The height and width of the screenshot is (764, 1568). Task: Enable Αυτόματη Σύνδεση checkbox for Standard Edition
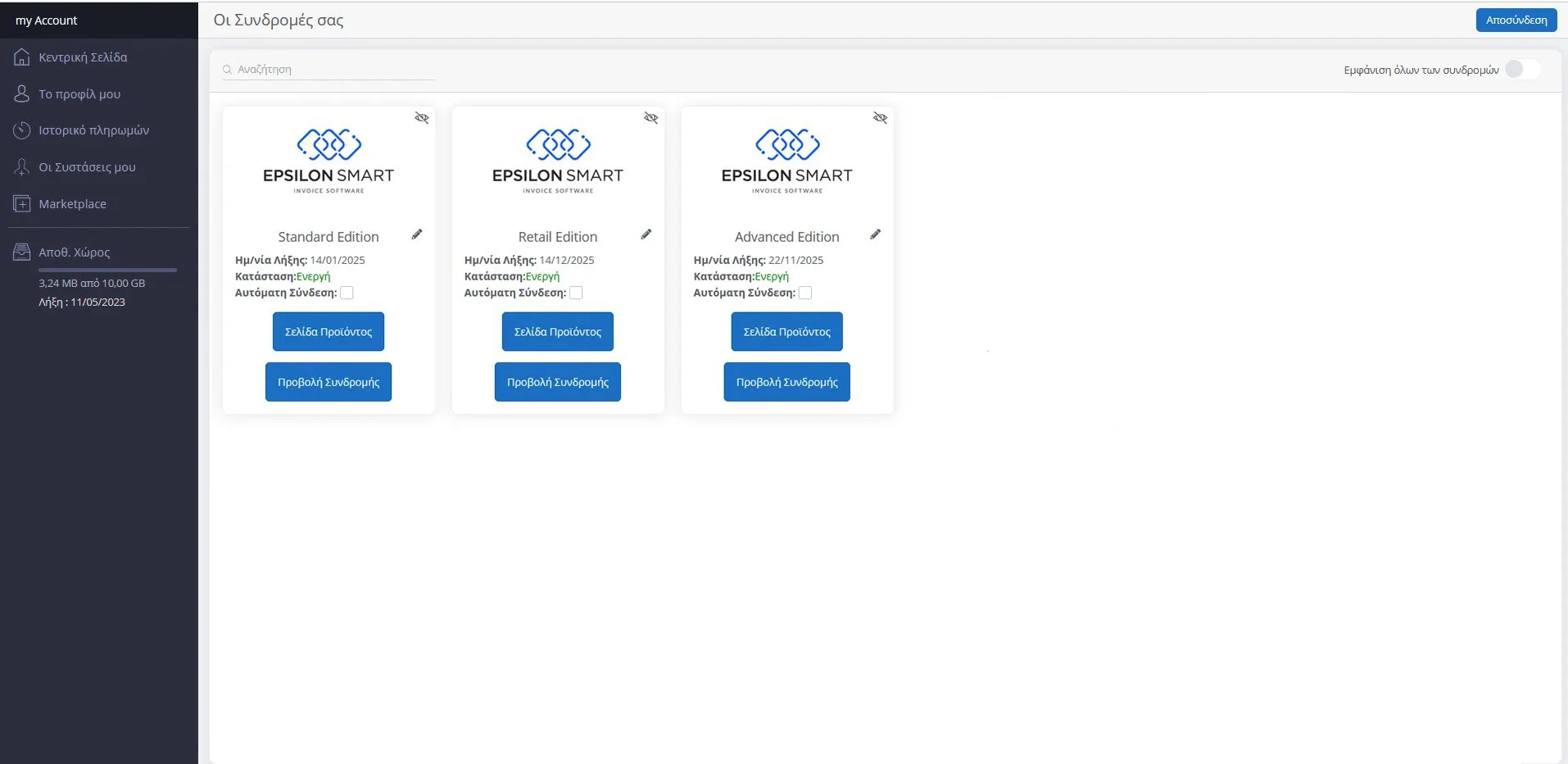(347, 293)
